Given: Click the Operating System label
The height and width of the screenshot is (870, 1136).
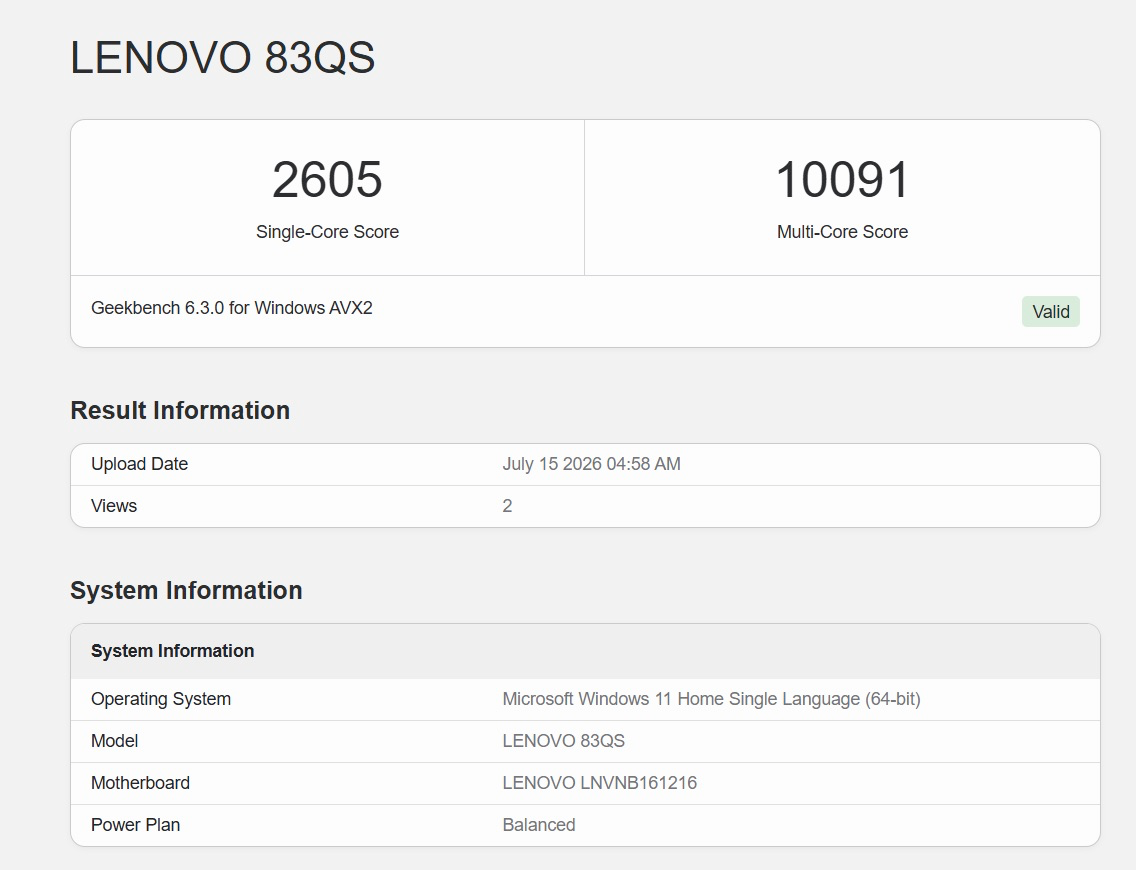Looking at the screenshot, I should pos(161,699).
